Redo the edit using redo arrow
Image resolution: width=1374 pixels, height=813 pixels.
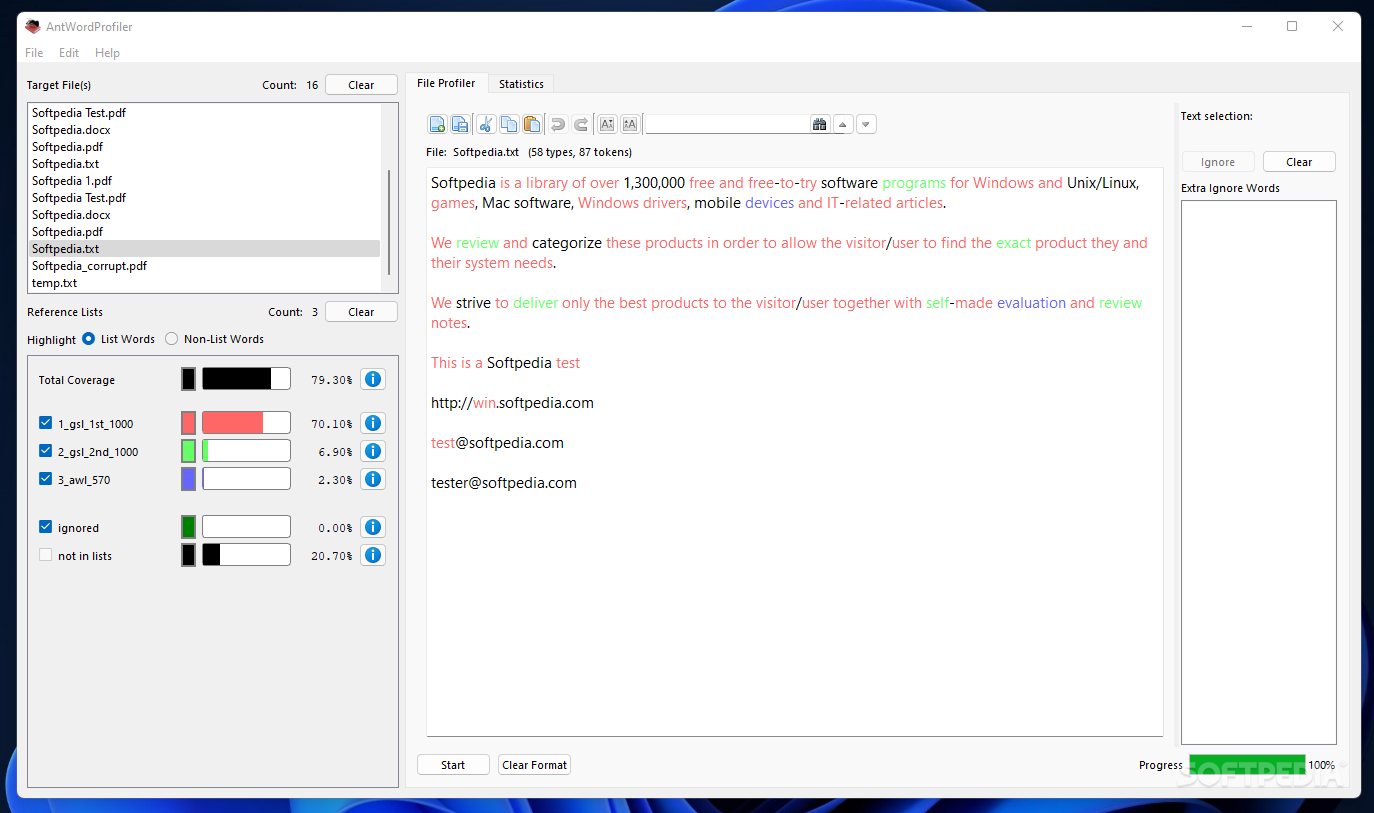581,124
